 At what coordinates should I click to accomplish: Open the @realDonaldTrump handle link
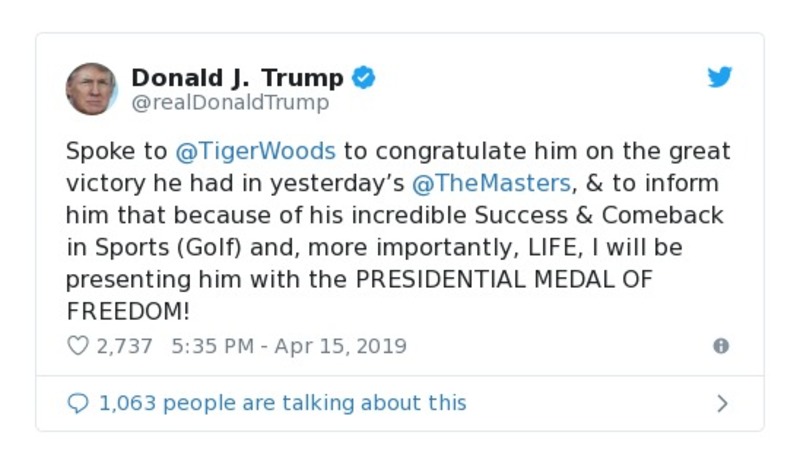point(230,103)
